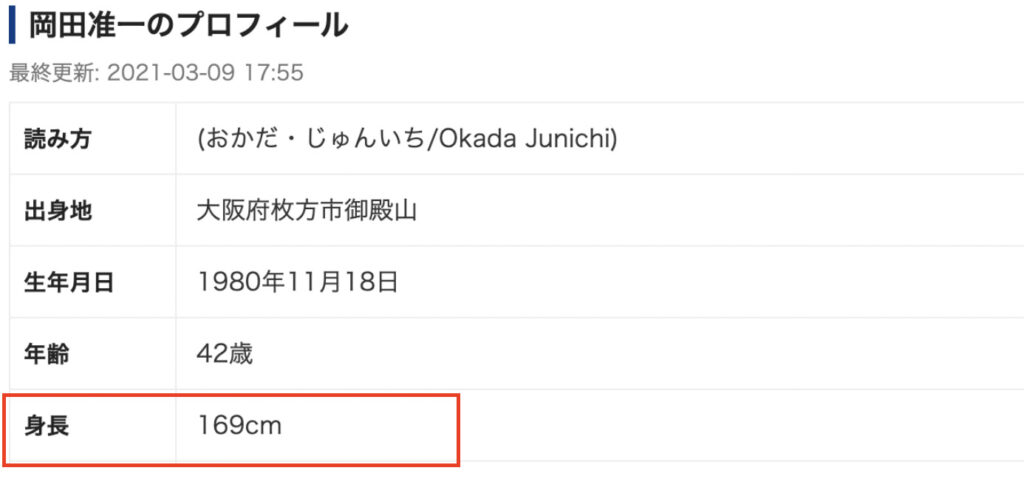Click 大阪府枚方市御殿山 birthplace value
The height and width of the screenshot is (479, 1024).
(307, 210)
